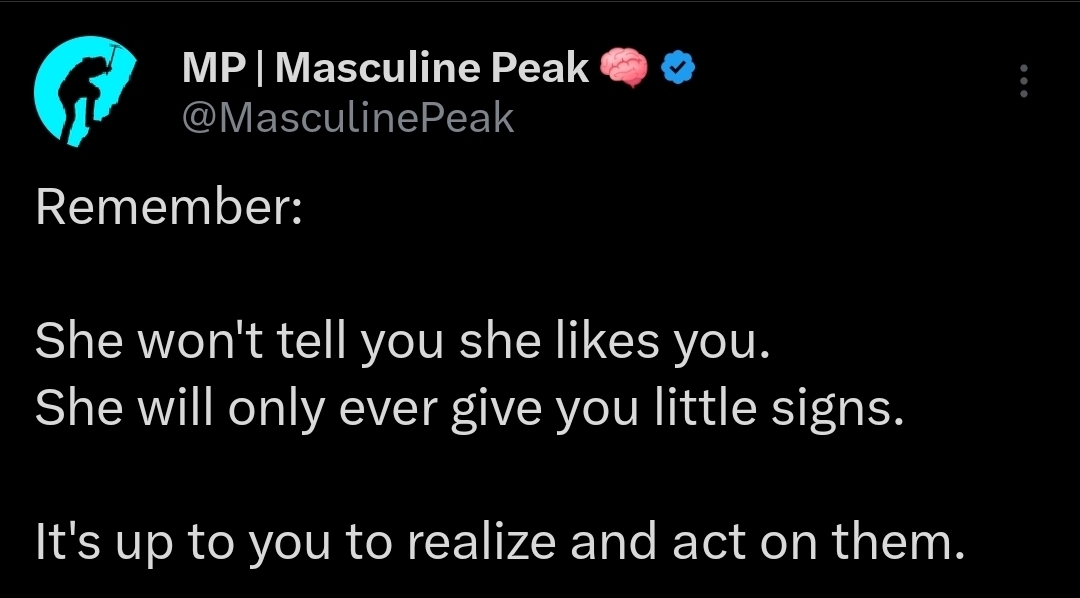1080x598 pixels.
Task: Click the "MP" initials in the display name
Action: click(214, 68)
